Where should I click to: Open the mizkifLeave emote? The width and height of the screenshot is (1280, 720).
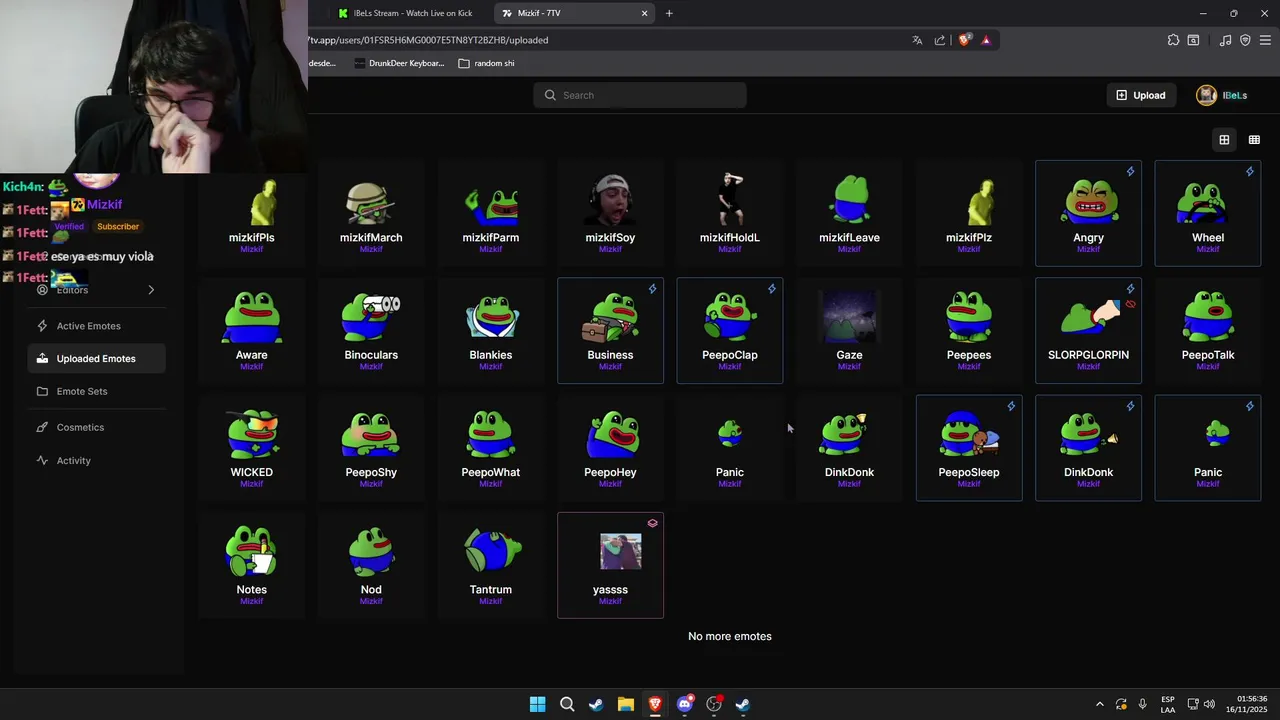pos(849,213)
